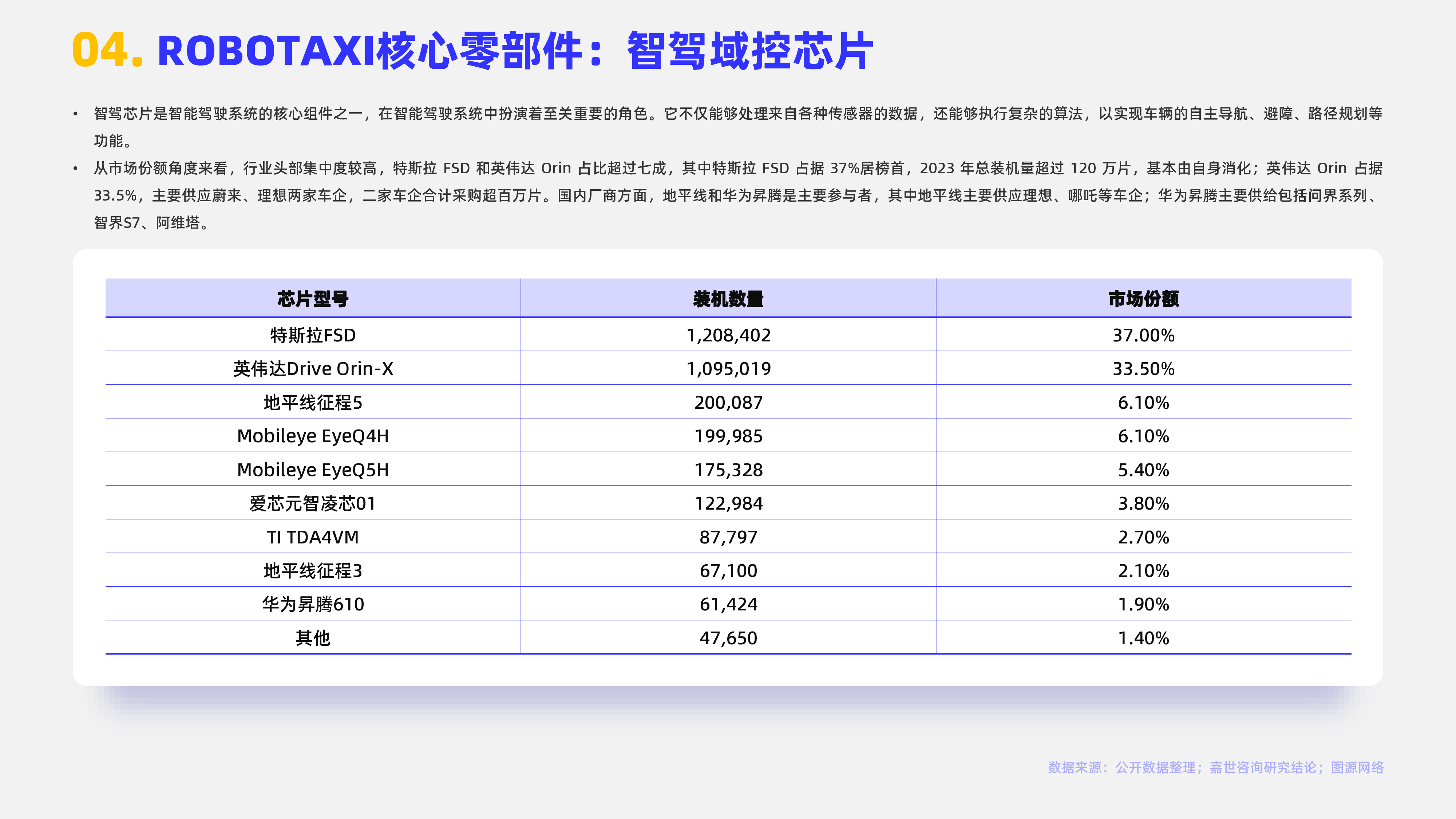The height and width of the screenshot is (819, 1456).
Task: Click column header 芯片型号
Action: pyautogui.click(x=313, y=299)
